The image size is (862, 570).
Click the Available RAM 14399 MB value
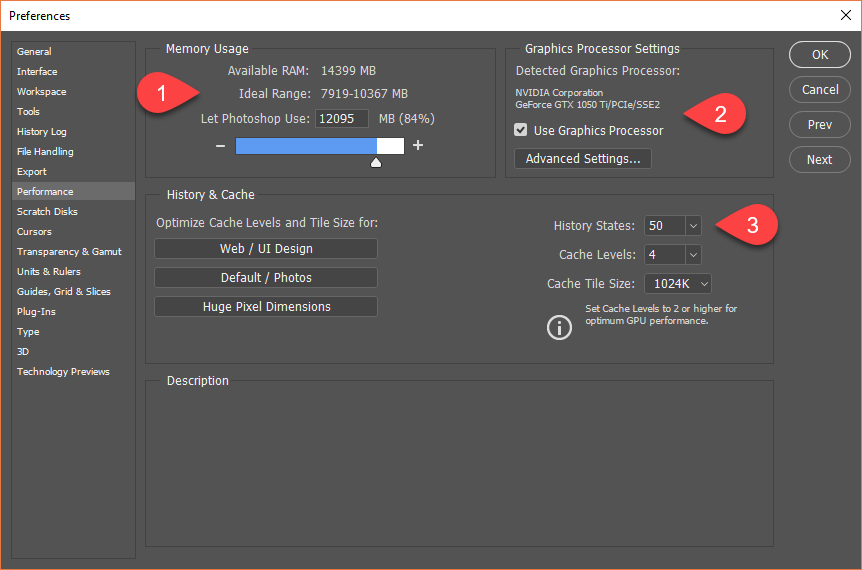349,71
